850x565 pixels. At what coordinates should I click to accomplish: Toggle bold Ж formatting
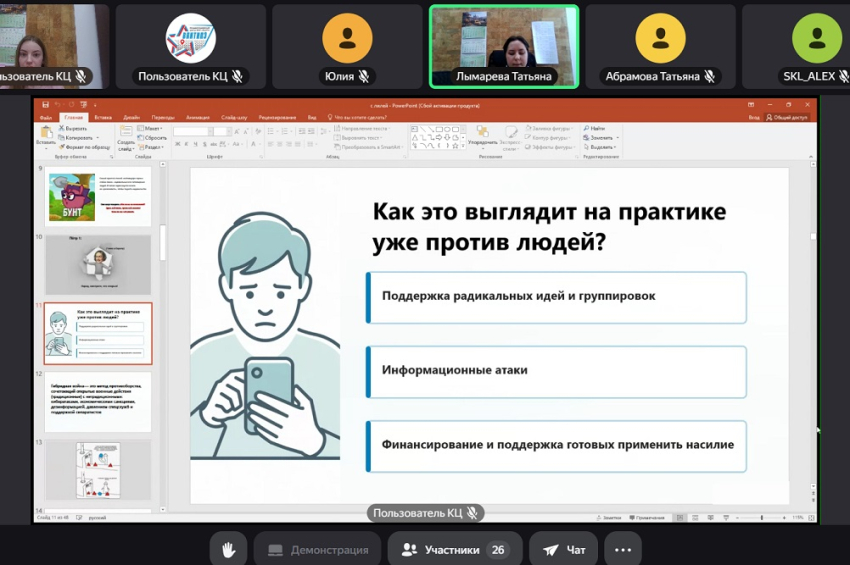(x=178, y=144)
